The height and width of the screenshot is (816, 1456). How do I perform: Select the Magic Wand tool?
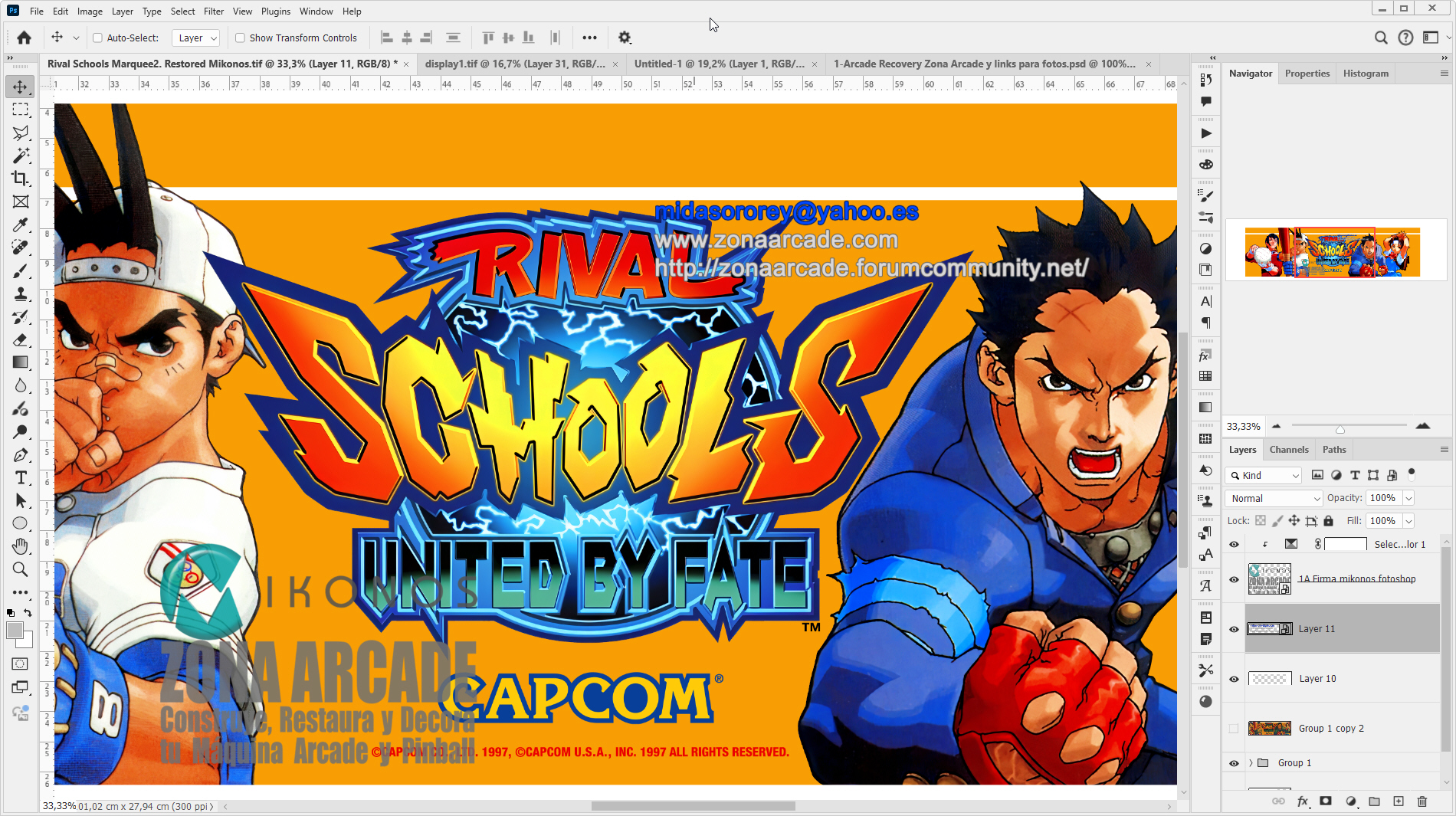point(21,156)
